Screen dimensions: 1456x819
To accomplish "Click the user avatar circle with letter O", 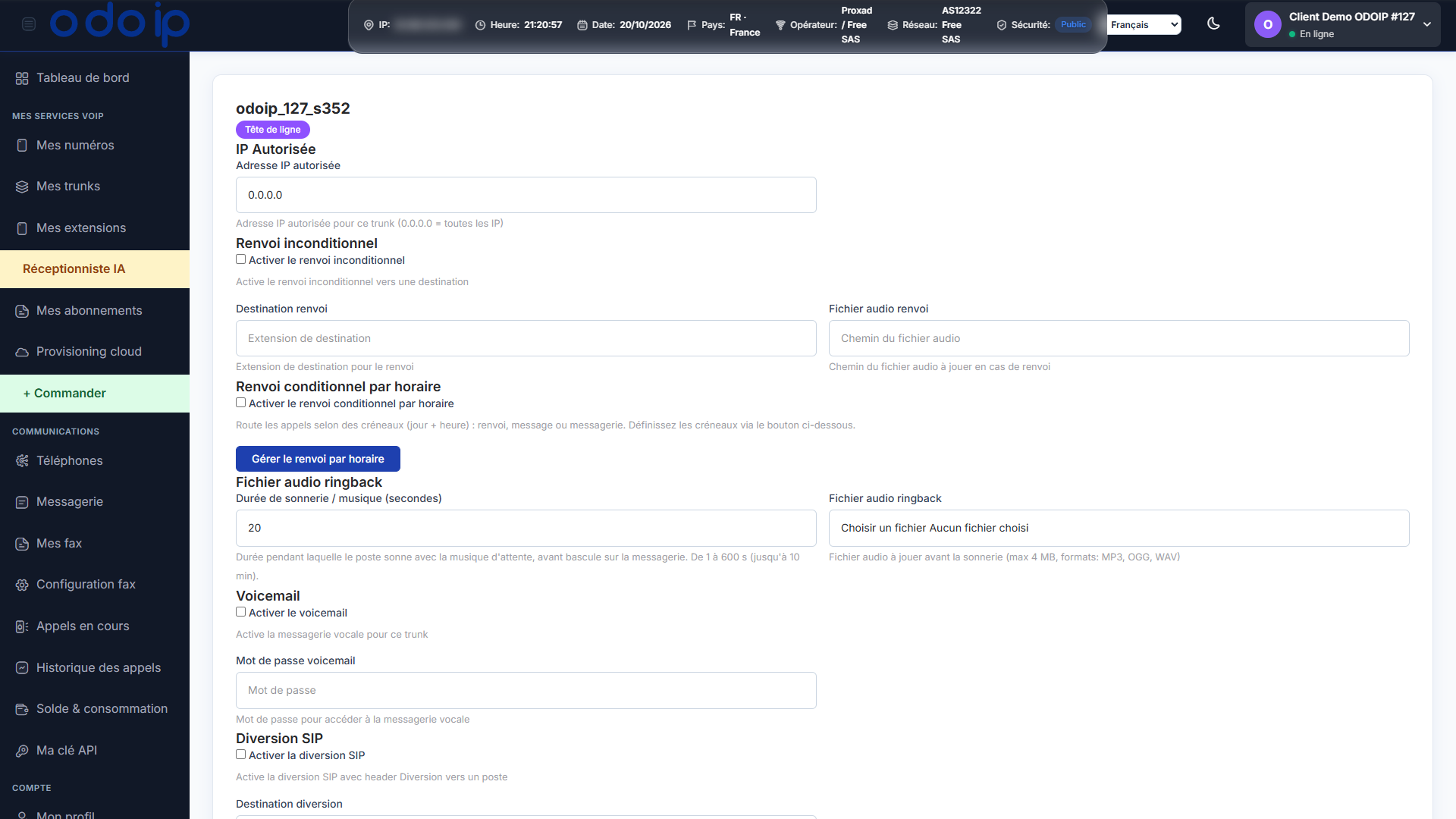I will (1267, 25).
